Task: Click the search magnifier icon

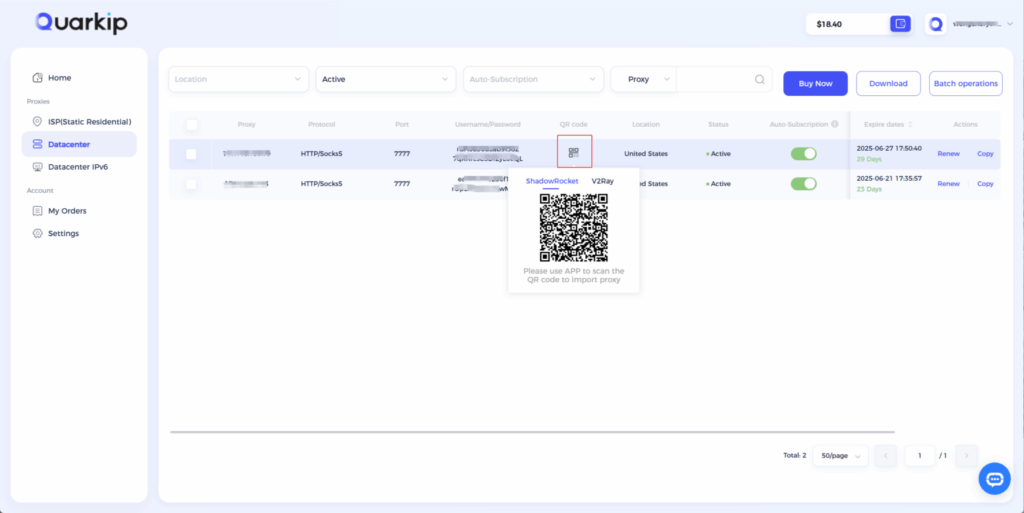Action: click(x=760, y=79)
